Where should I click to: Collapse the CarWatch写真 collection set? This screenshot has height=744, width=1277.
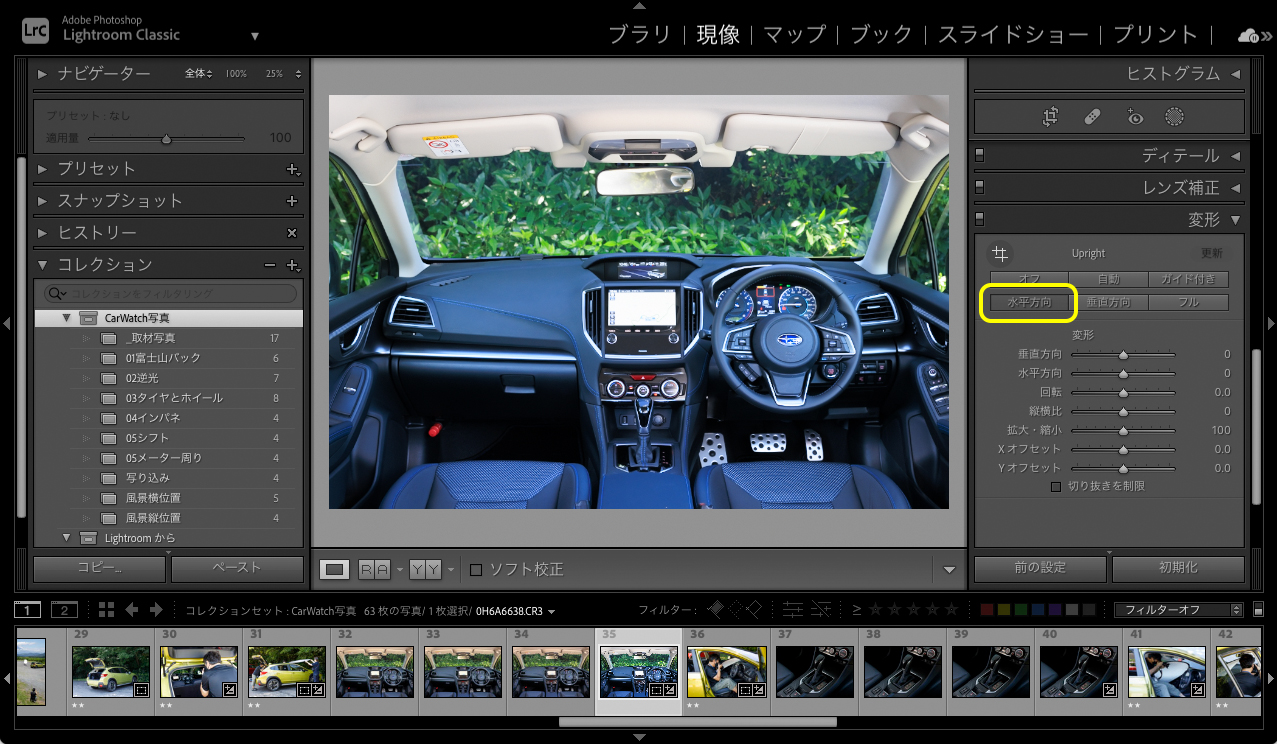click(x=67, y=318)
